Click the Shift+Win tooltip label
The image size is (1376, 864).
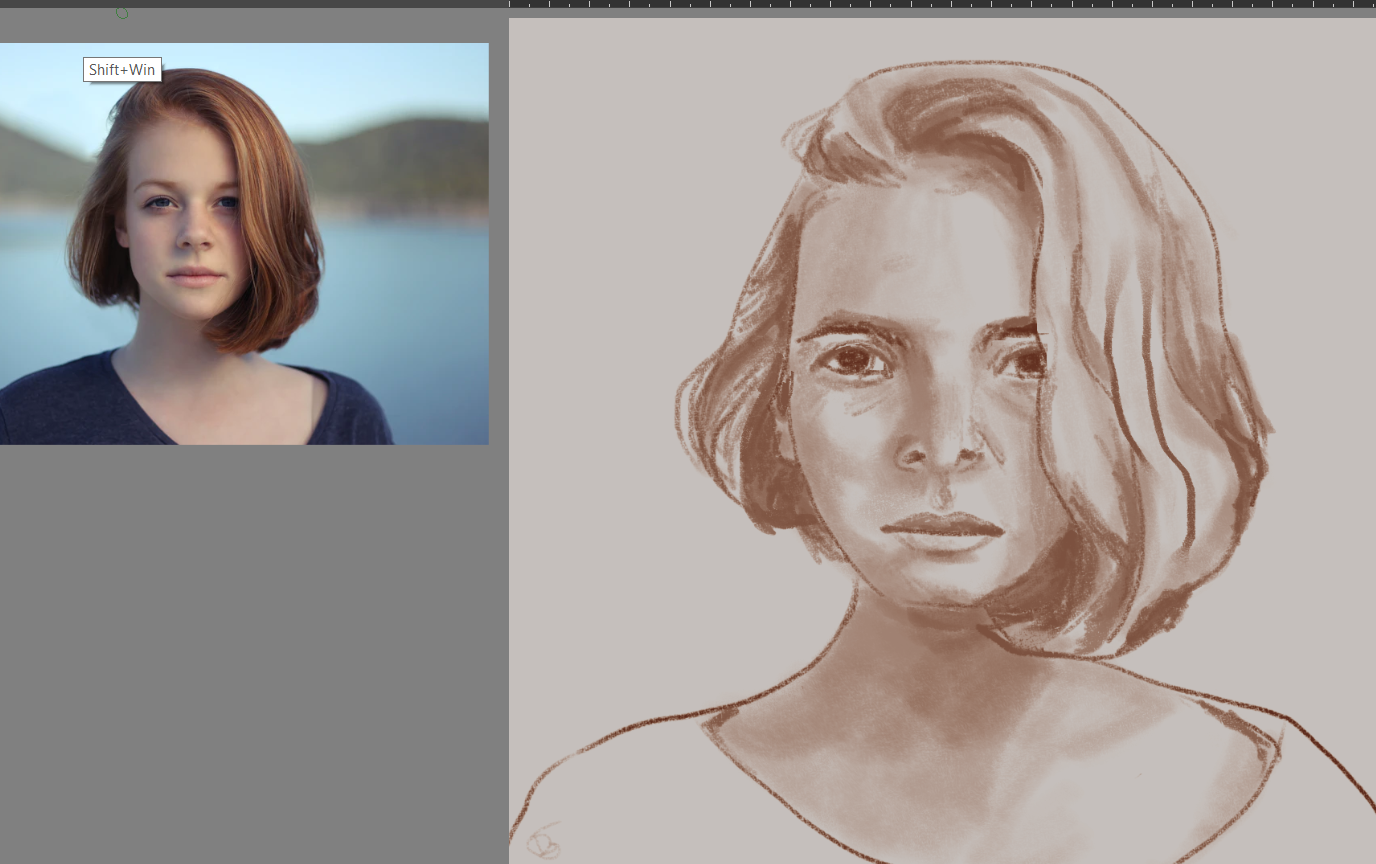[x=122, y=70]
